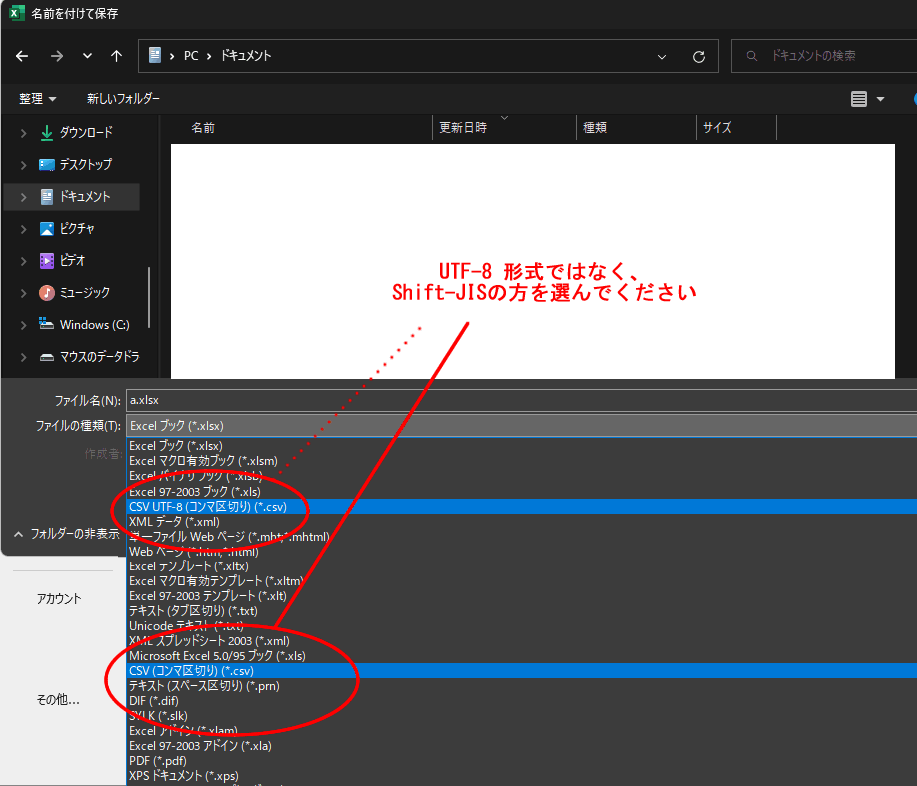Click the view layout icon

(x=859, y=99)
